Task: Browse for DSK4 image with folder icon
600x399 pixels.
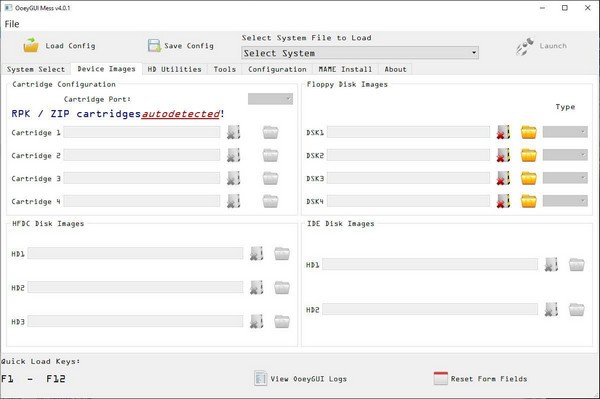Action: [528, 201]
